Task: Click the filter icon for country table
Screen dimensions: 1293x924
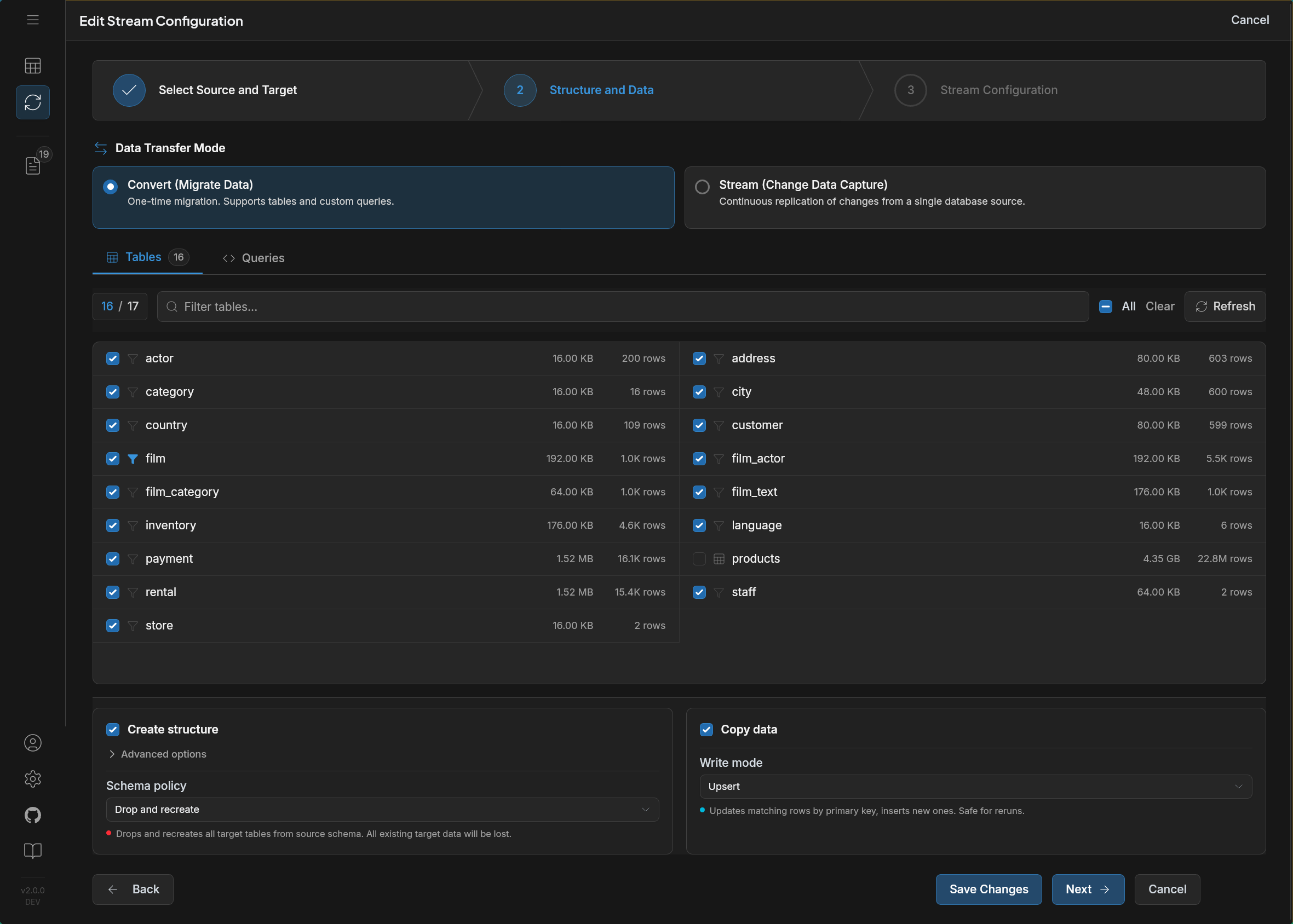Action: click(133, 425)
